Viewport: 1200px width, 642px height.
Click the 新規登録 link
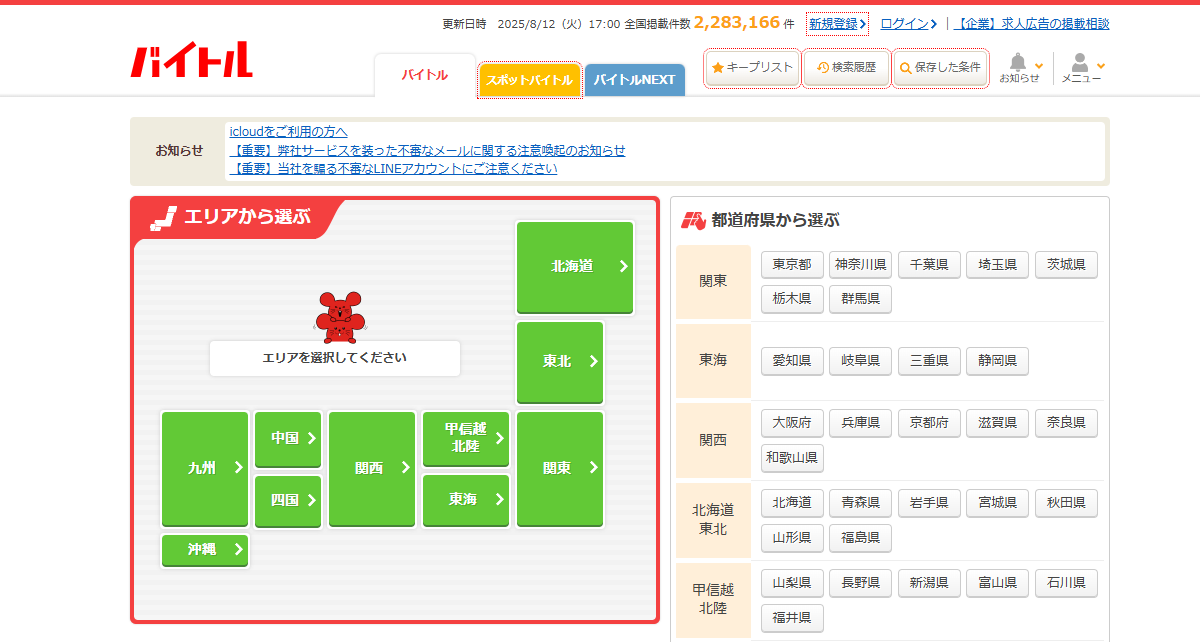(838, 23)
